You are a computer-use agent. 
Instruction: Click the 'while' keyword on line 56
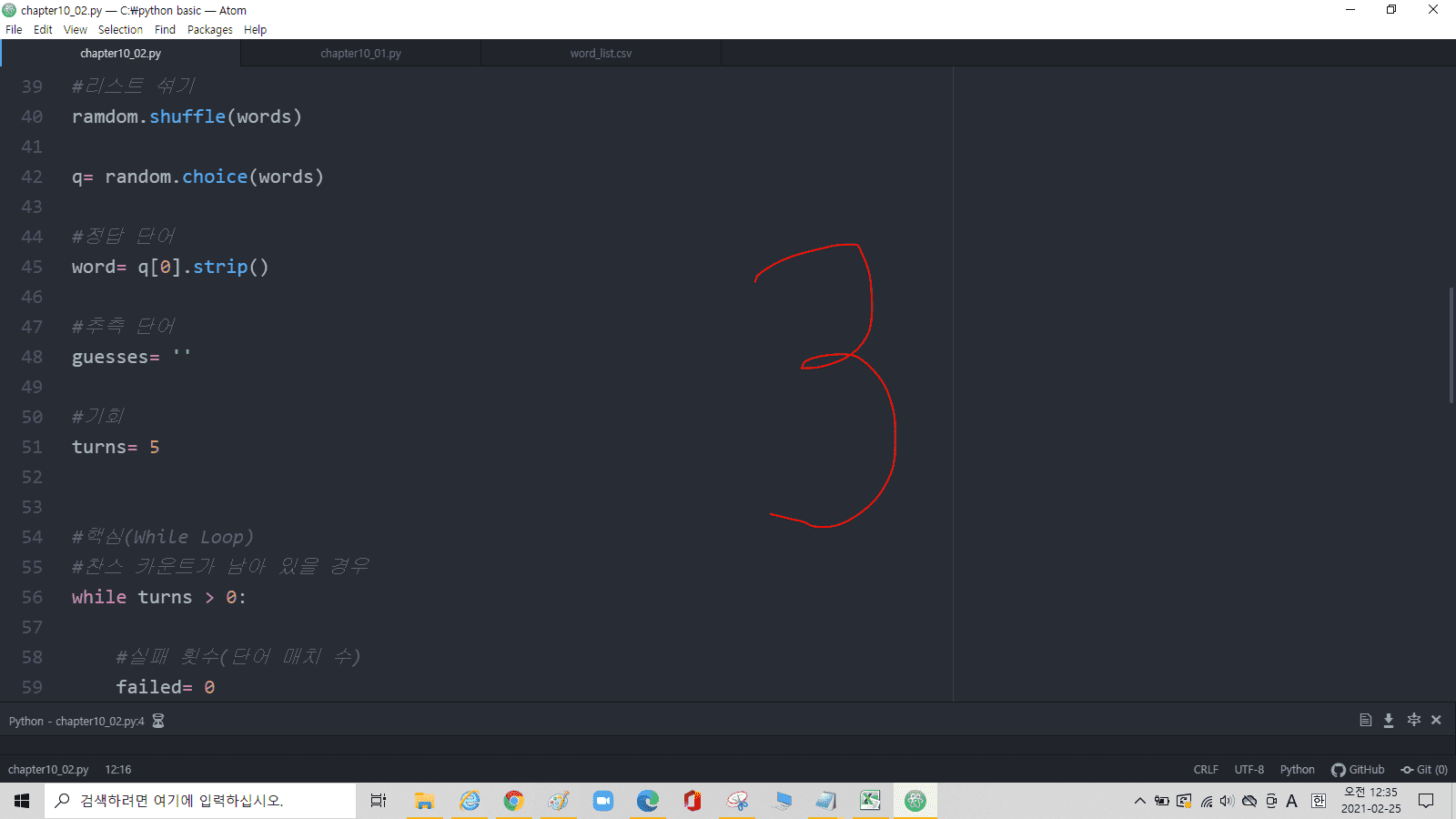pos(99,597)
